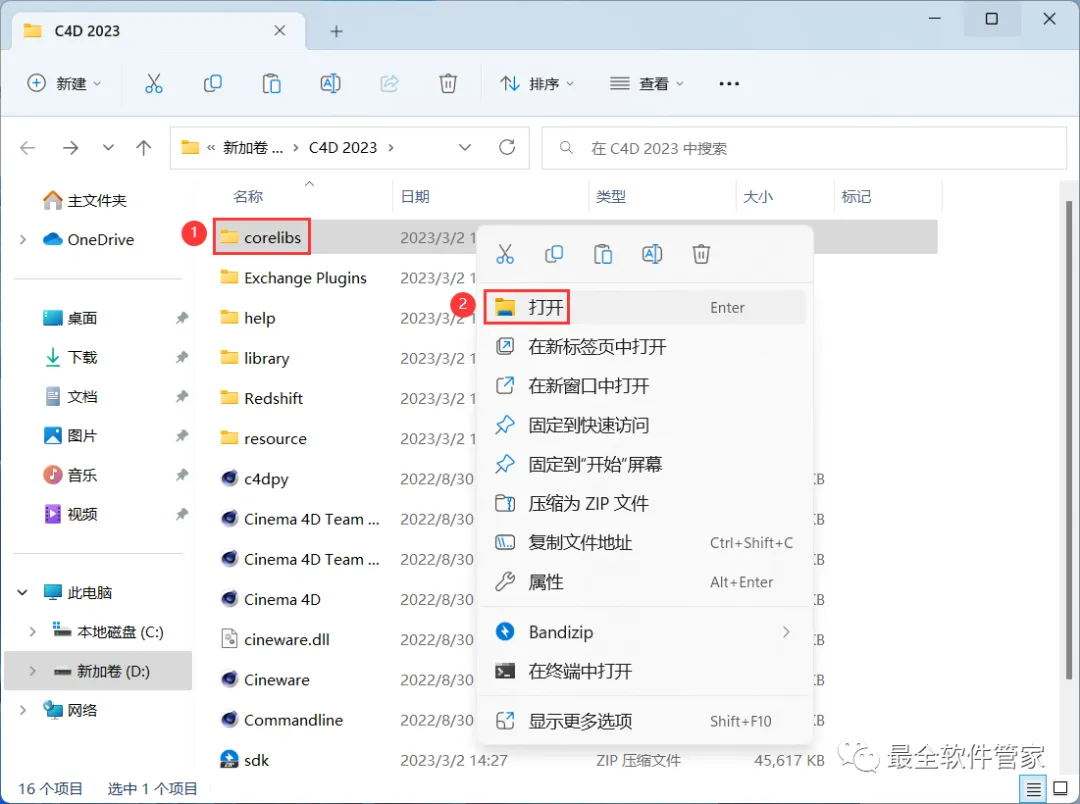Choose 显示更多选项
The height and width of the screenshot is (804, 1080).
[645, 721]
